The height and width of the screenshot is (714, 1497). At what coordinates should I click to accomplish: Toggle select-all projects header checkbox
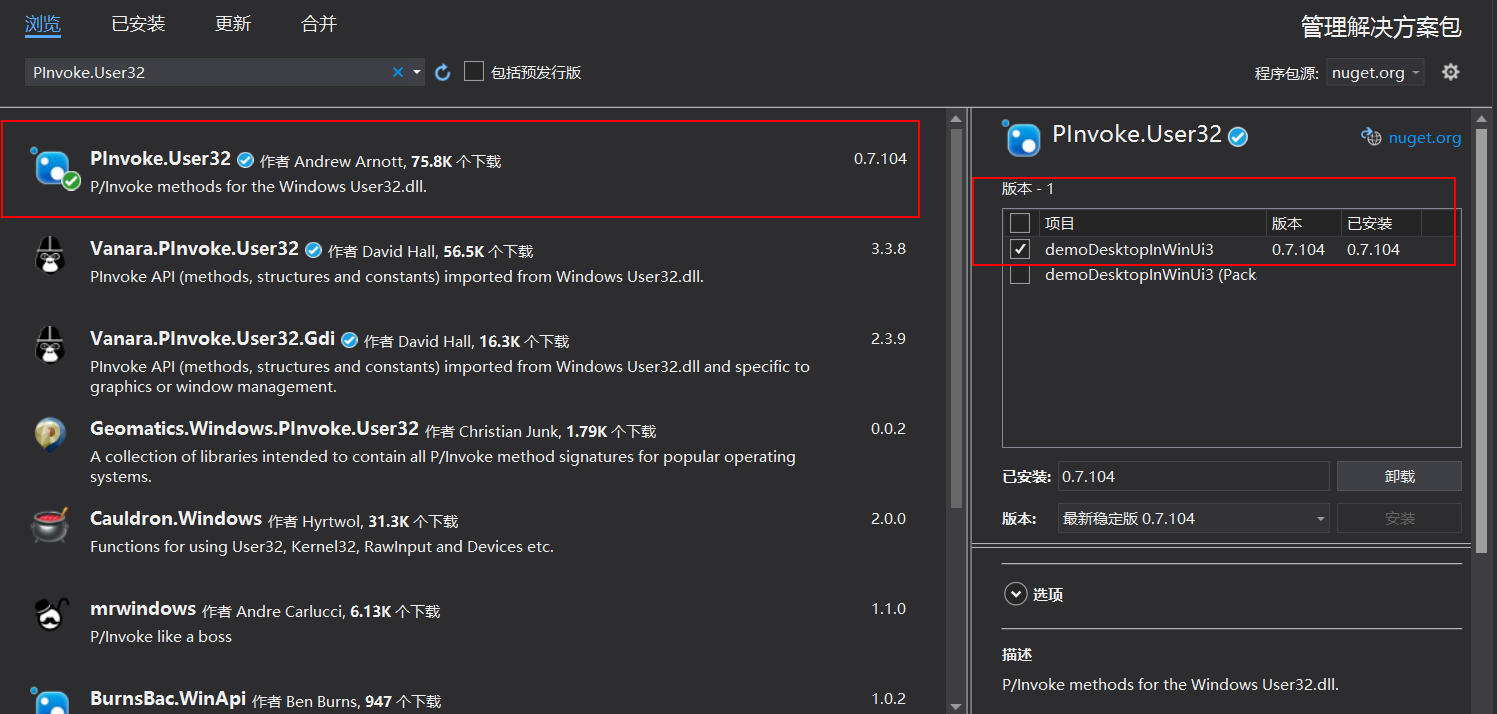[x=1020, y=223]
